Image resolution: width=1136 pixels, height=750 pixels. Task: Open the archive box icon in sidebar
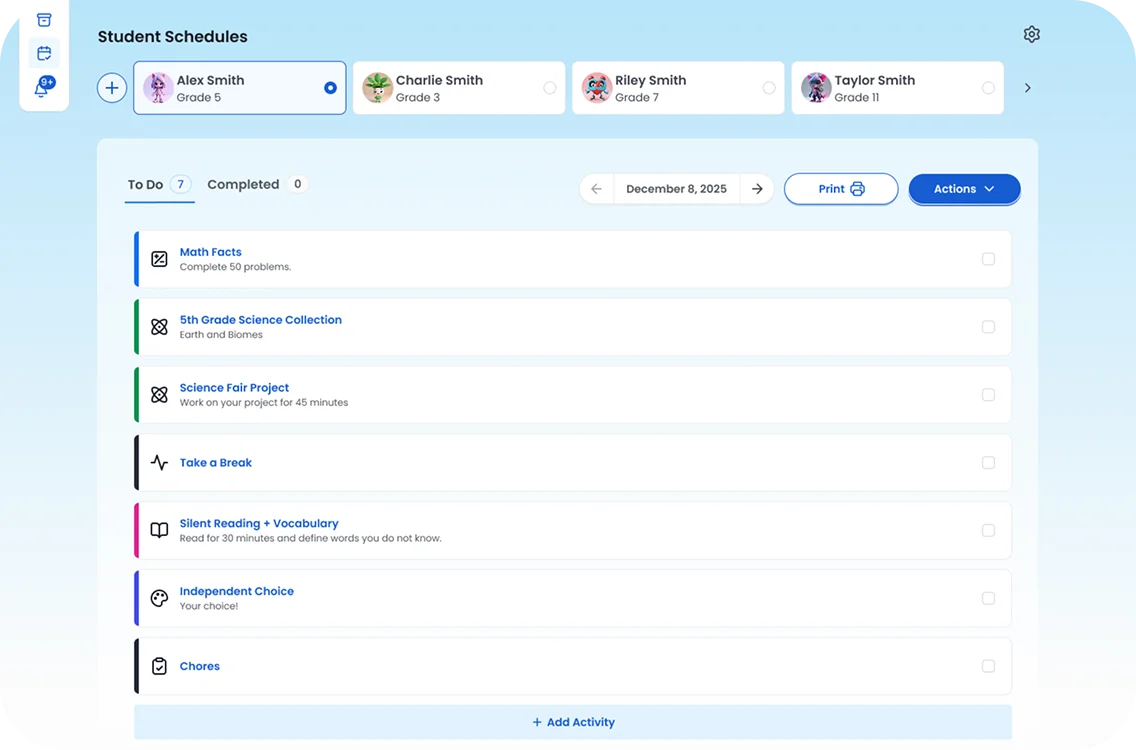tap(44, 20)
